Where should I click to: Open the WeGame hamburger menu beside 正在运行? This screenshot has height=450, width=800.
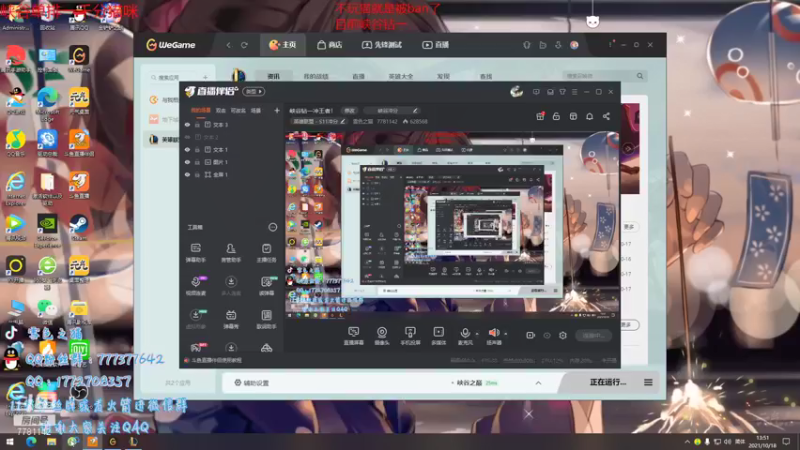pos(648,382)
